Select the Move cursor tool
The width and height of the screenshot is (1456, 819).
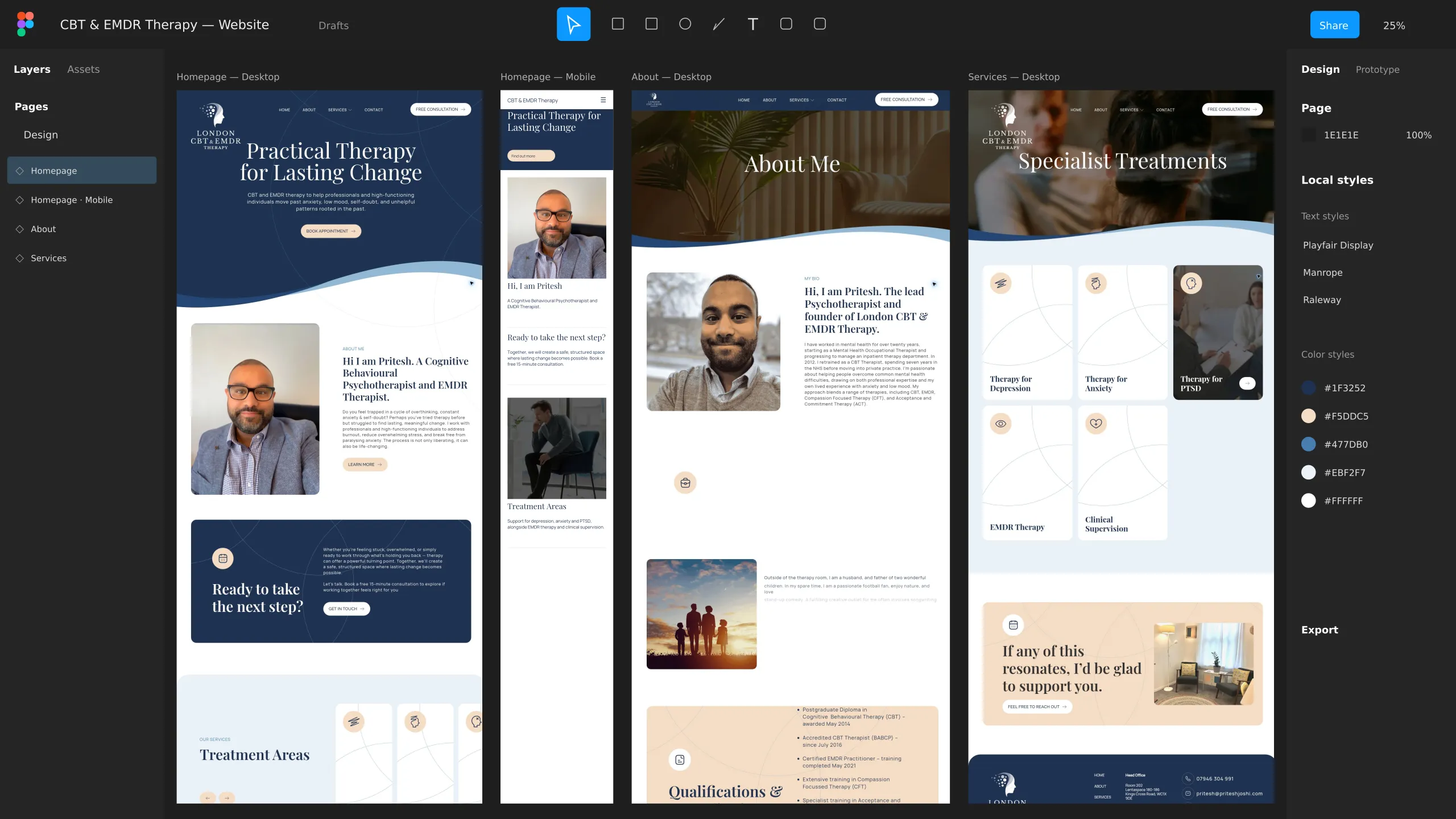point(573,24)
